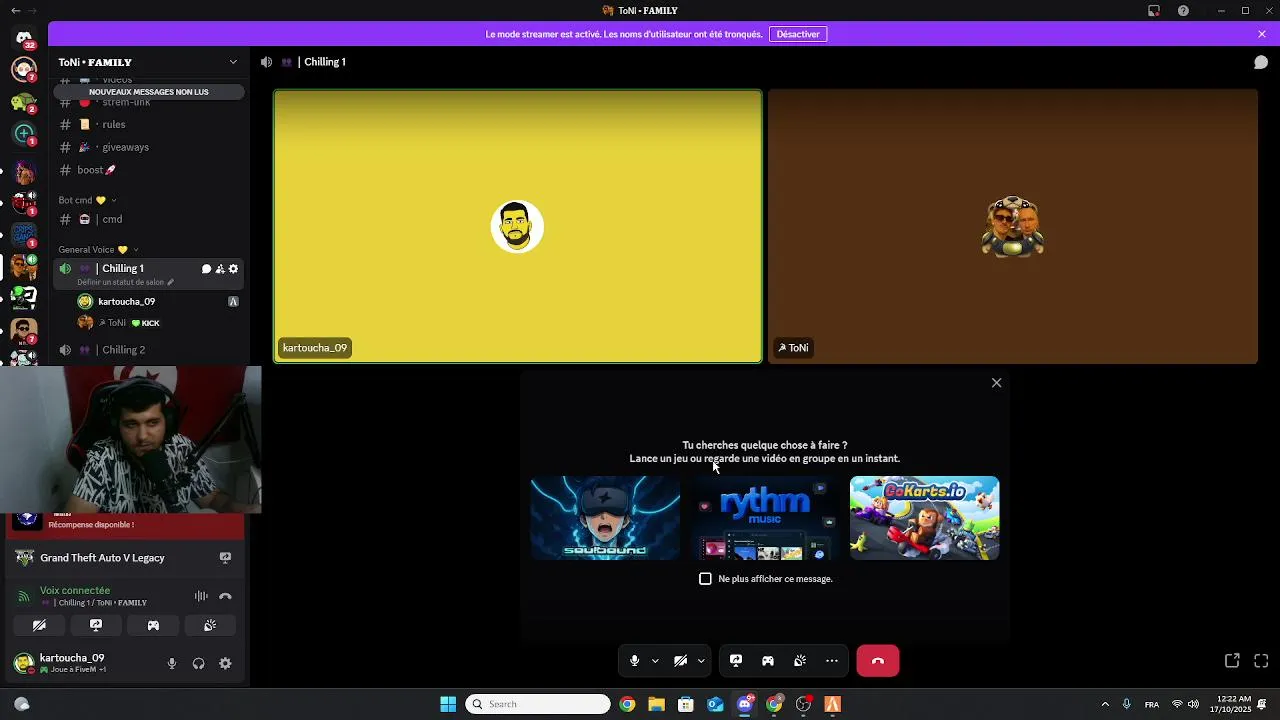Open voice connection signal details

pyautogui.click(x=24, y=596)
